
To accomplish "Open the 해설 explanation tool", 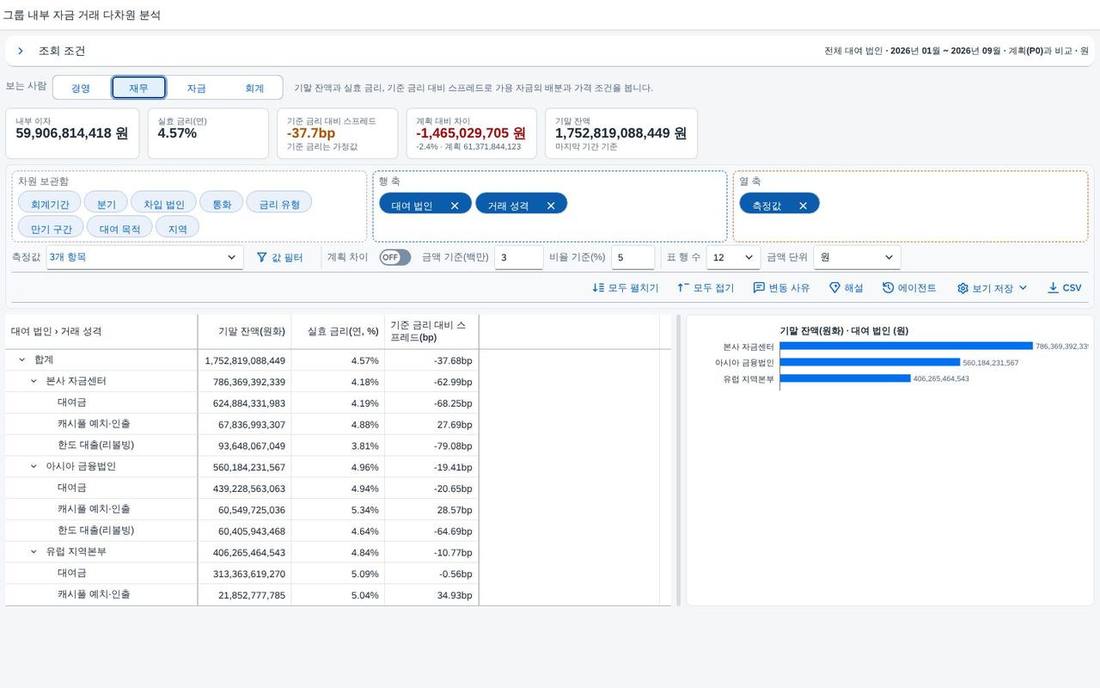I will coord(846,288).
